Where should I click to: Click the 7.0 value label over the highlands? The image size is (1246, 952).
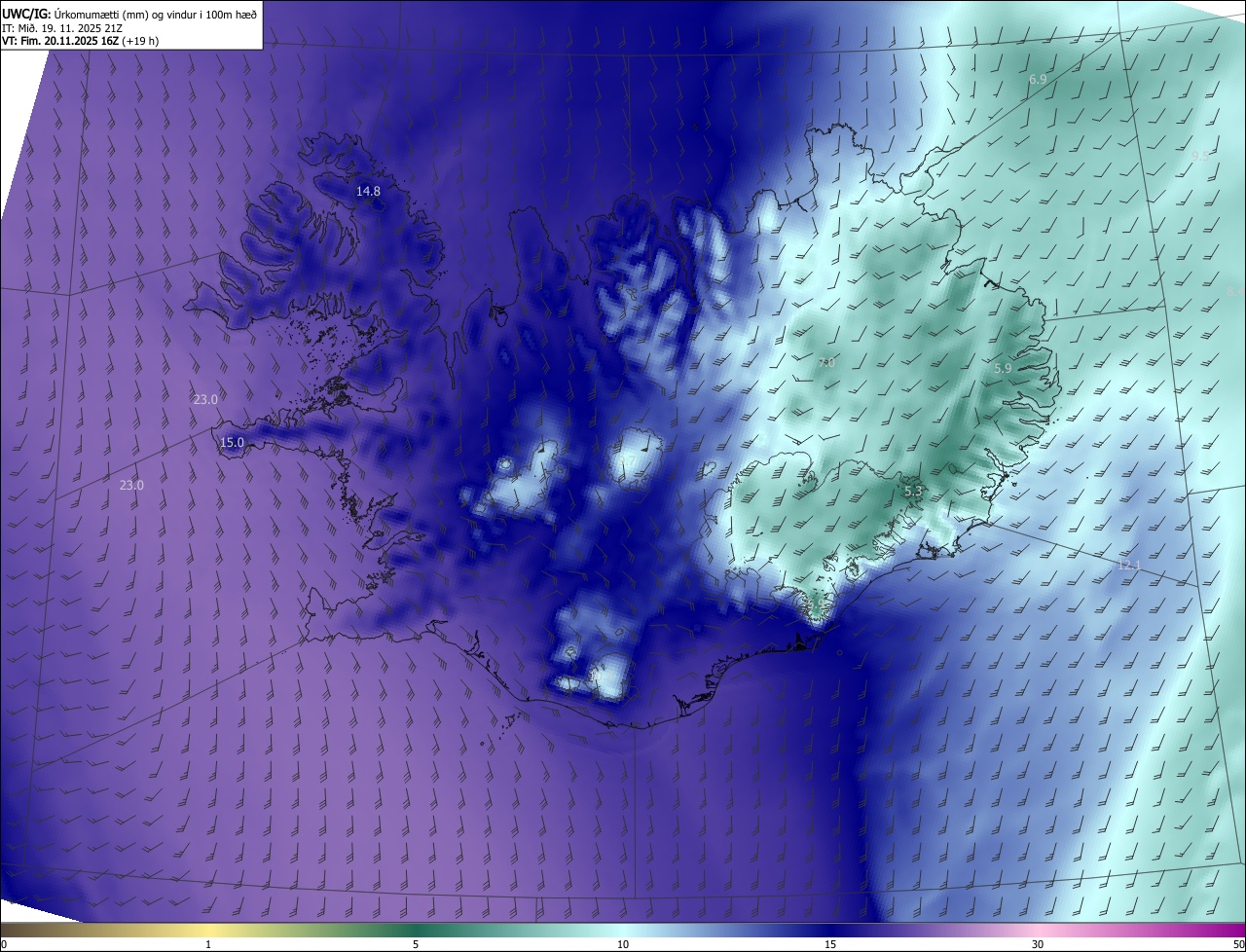pyautogui.click(x=826, y=363)
